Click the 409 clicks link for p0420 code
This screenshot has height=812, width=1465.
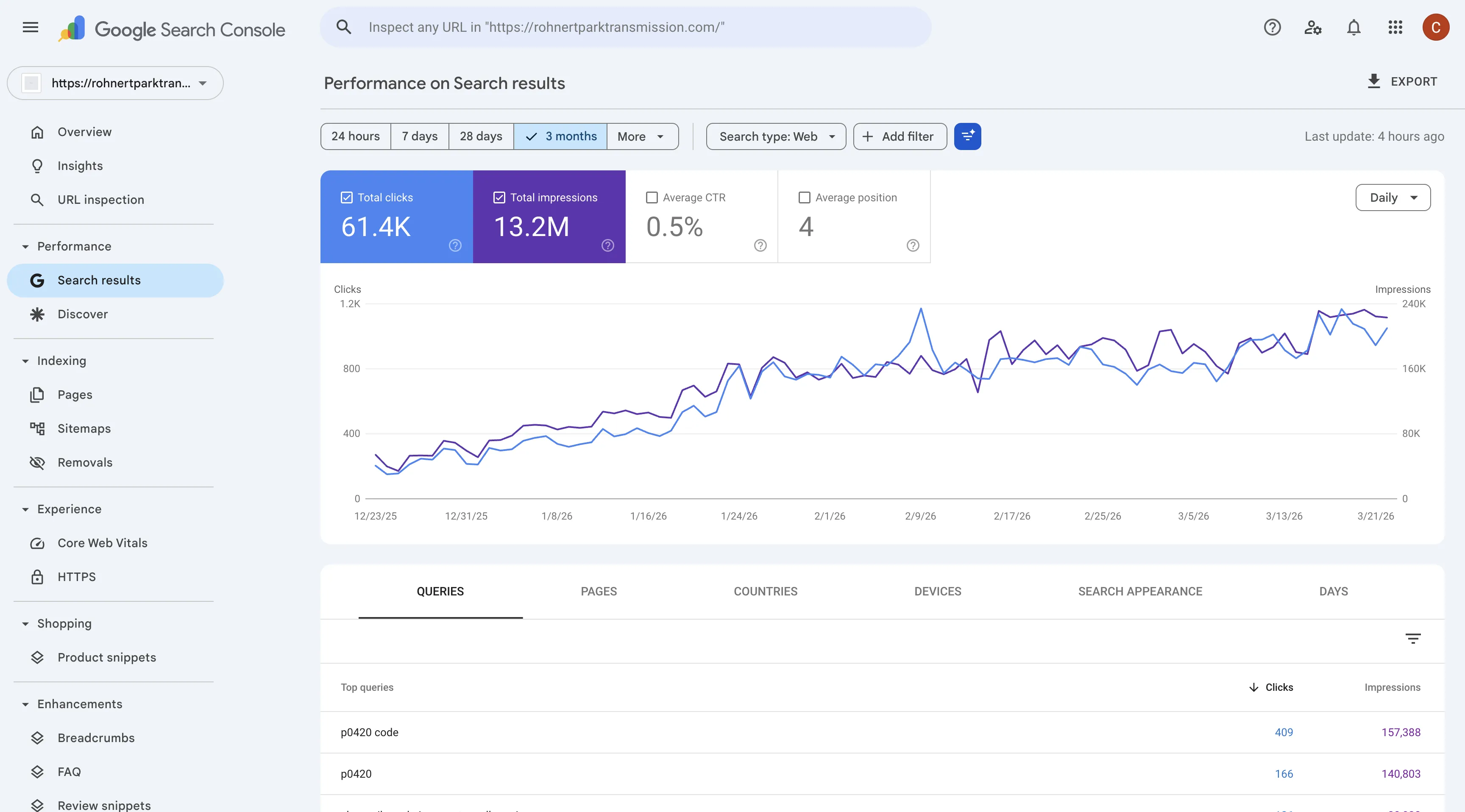(1284, 732)
